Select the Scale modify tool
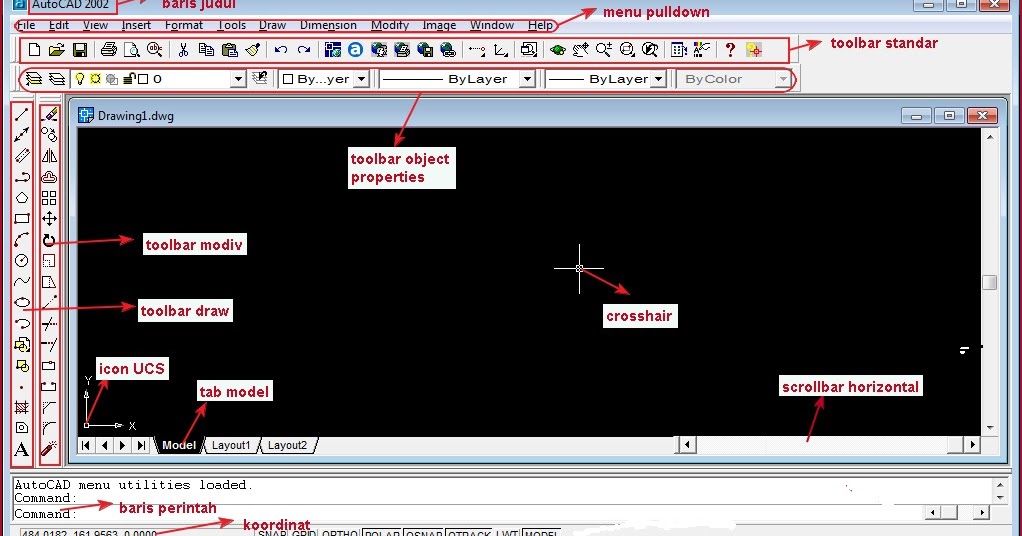Screen dimensions: 1022x536 (x=49, y=261)
